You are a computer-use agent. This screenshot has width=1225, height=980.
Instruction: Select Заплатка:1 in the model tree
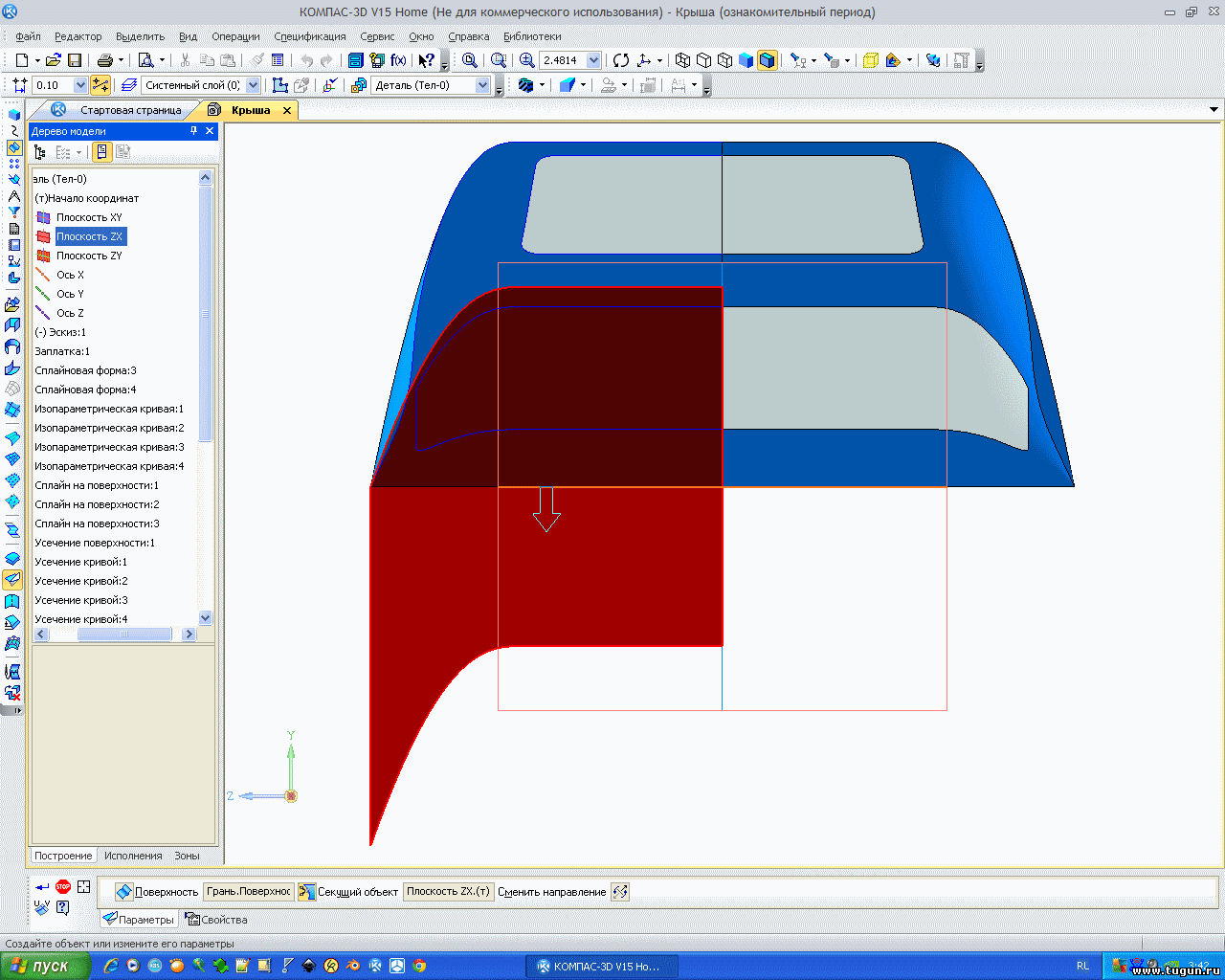pos(62,351)
